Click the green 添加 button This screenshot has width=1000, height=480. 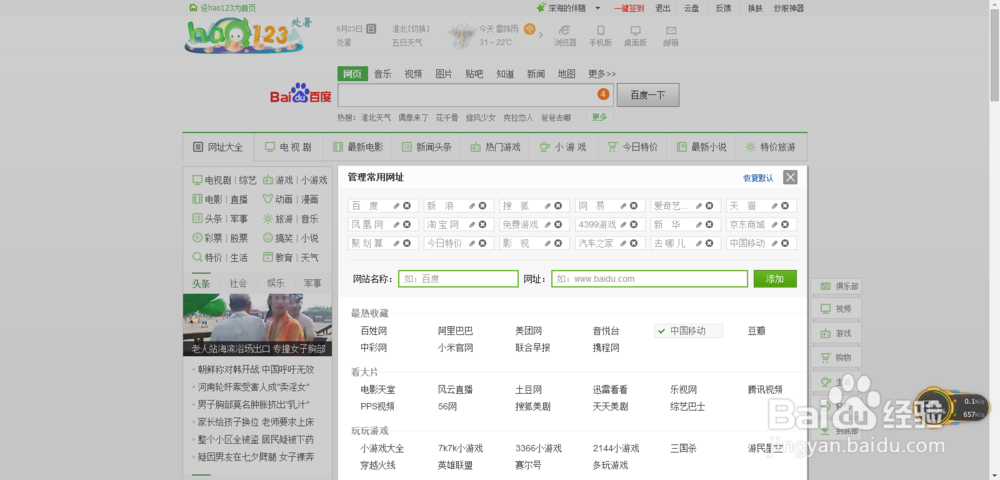click(x=775, y=279)
